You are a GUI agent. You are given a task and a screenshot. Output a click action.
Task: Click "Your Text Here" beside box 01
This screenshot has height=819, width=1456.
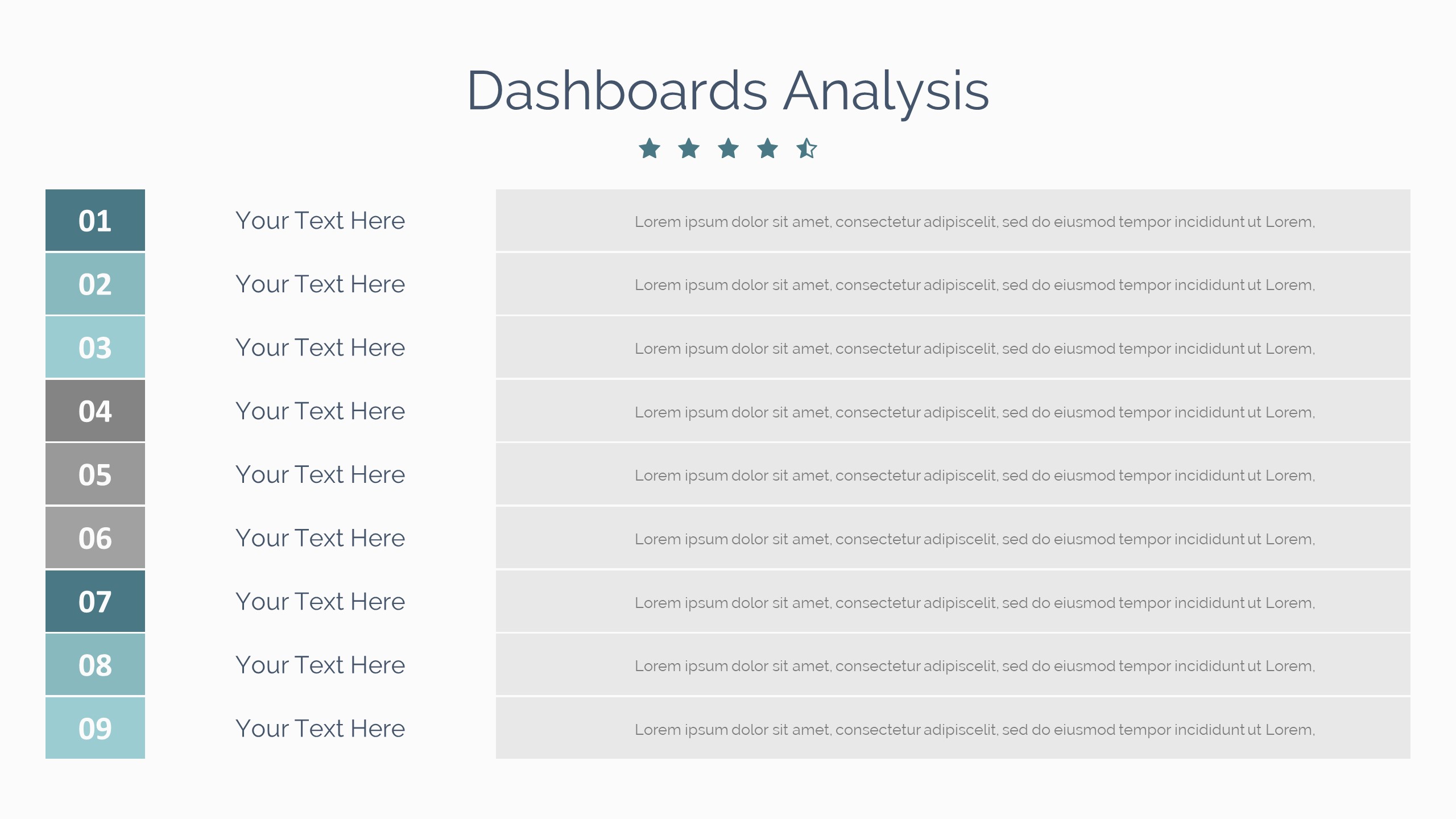pos(320,221)
